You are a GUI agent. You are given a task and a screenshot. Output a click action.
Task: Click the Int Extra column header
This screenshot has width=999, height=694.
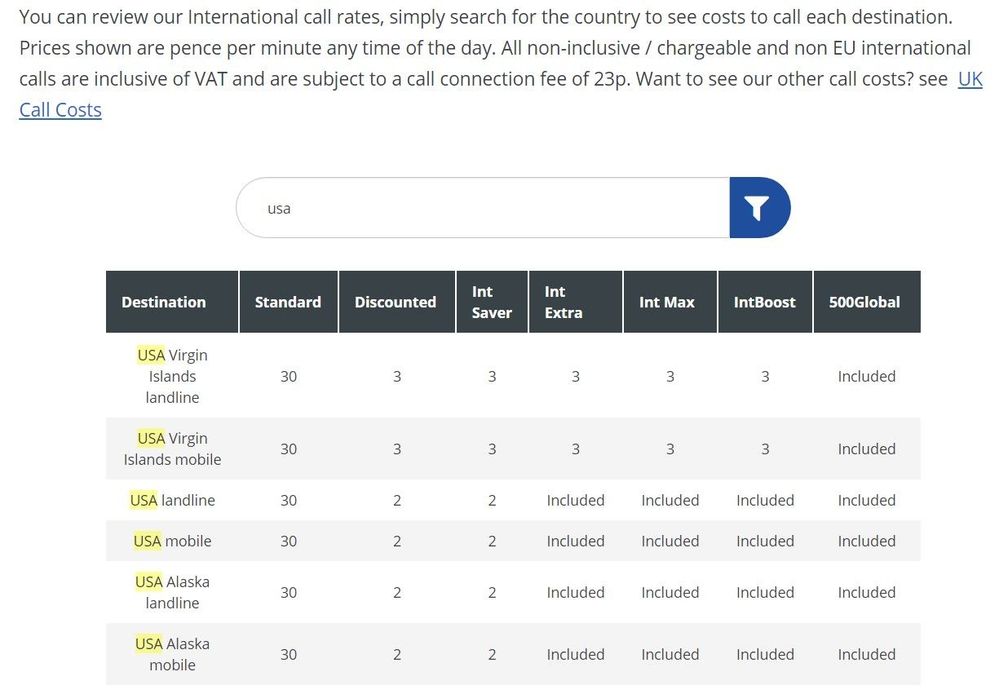[575, 302]
